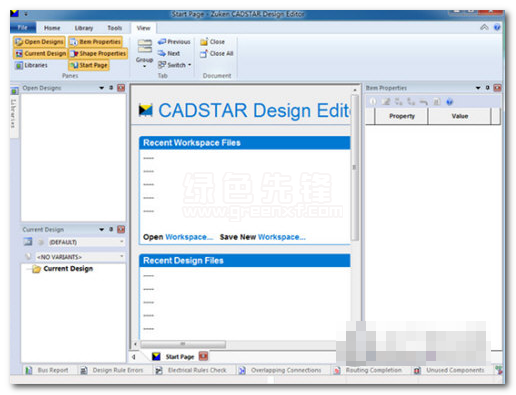
Task: Switch to the Tools ribbon tab
Action: point(115,28)
